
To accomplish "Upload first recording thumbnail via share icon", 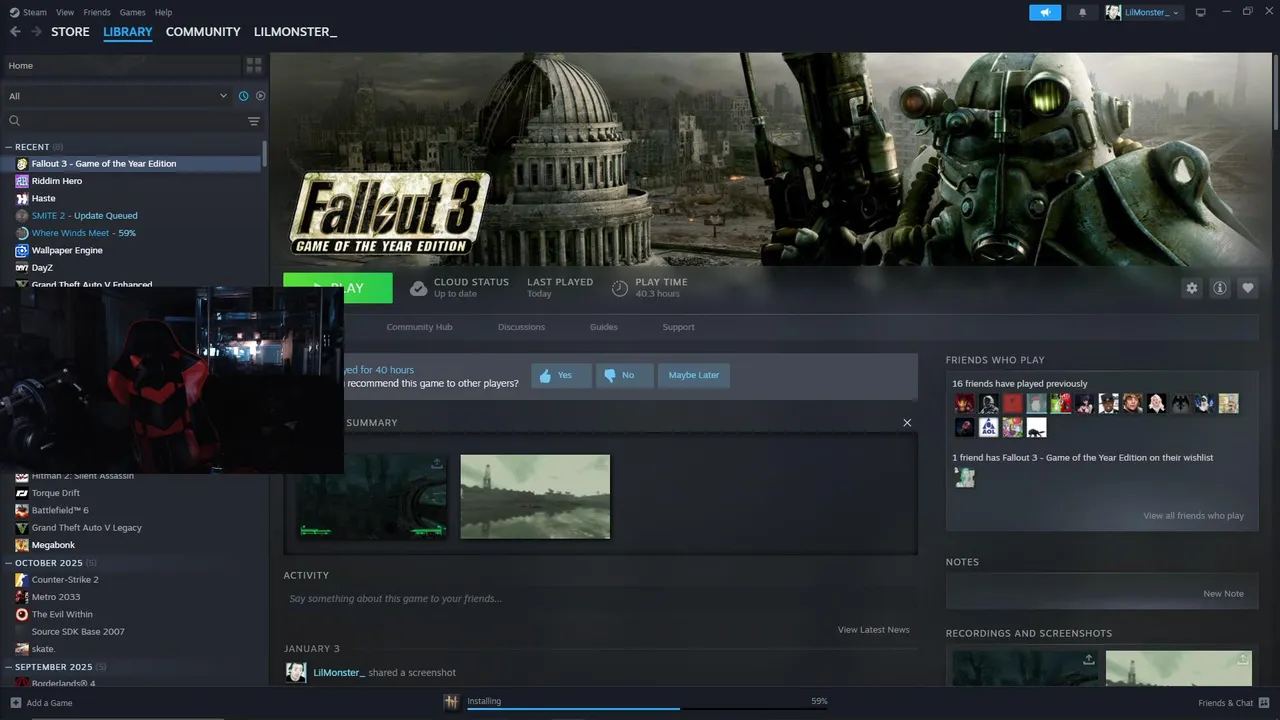I will (1088, 659).
